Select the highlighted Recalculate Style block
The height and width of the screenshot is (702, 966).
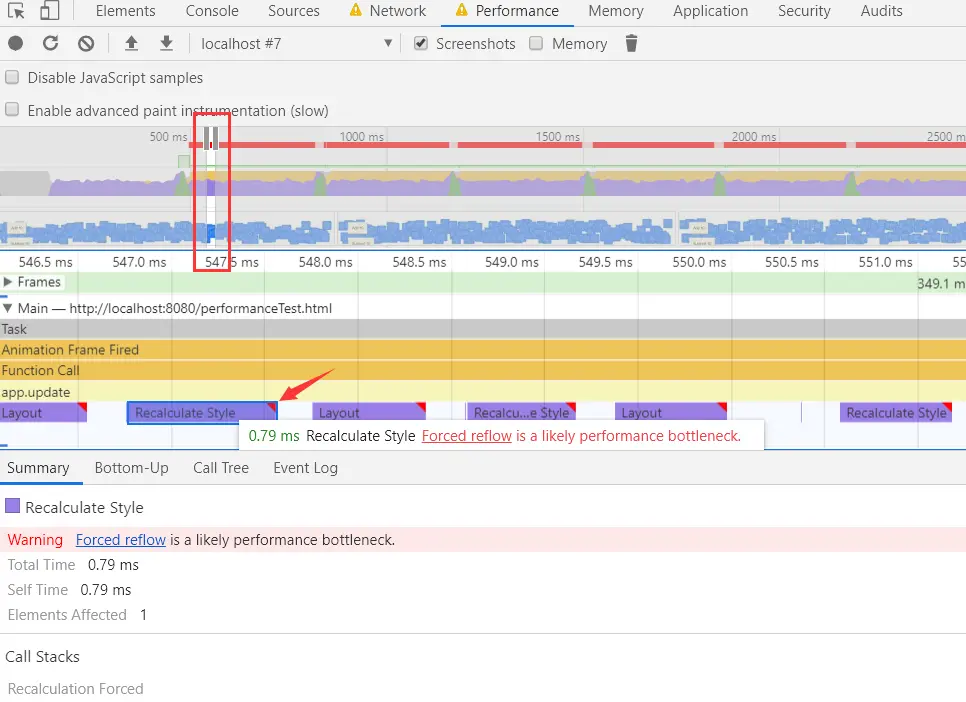click(202, 412)
